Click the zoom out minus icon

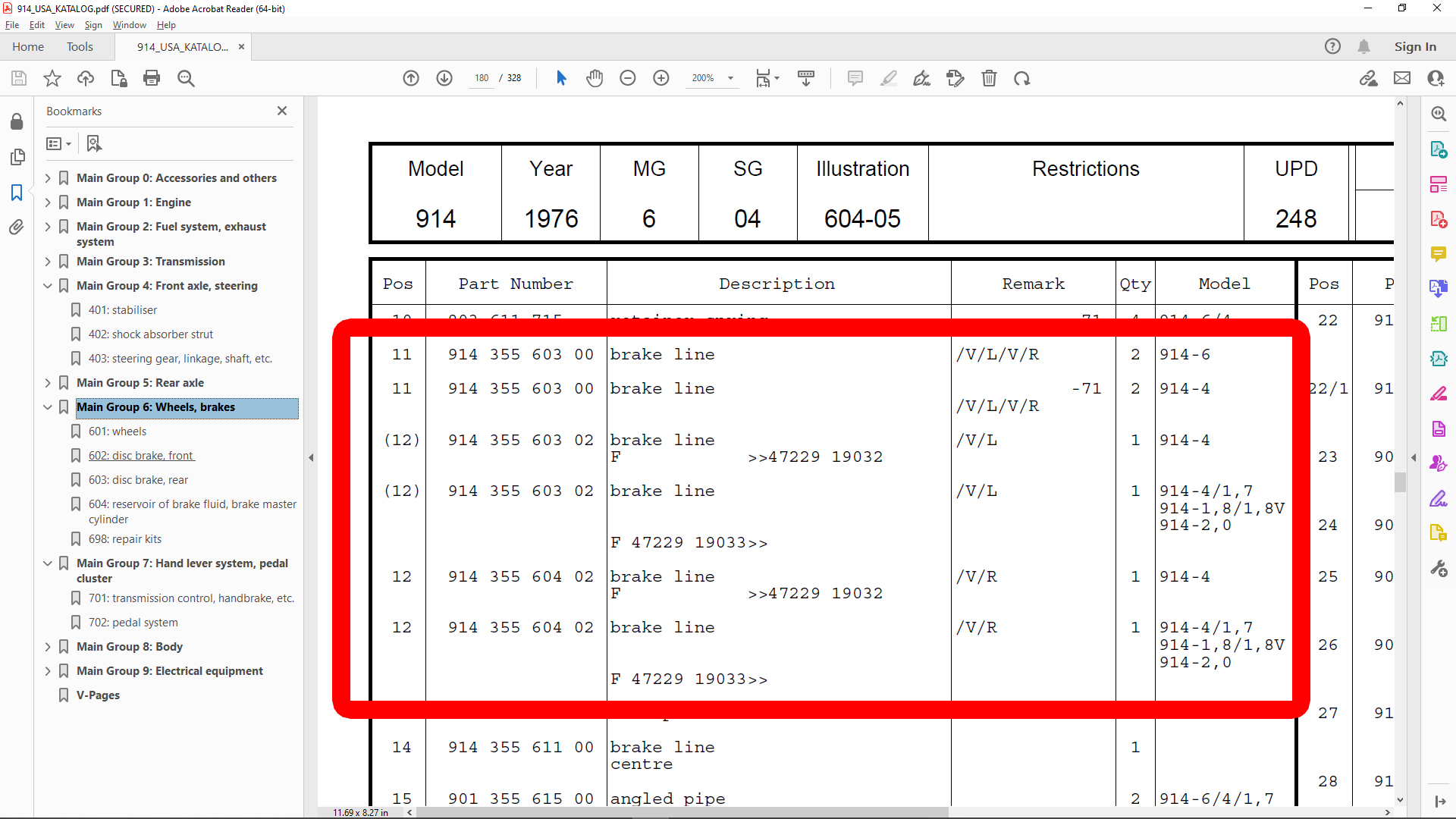628,78
